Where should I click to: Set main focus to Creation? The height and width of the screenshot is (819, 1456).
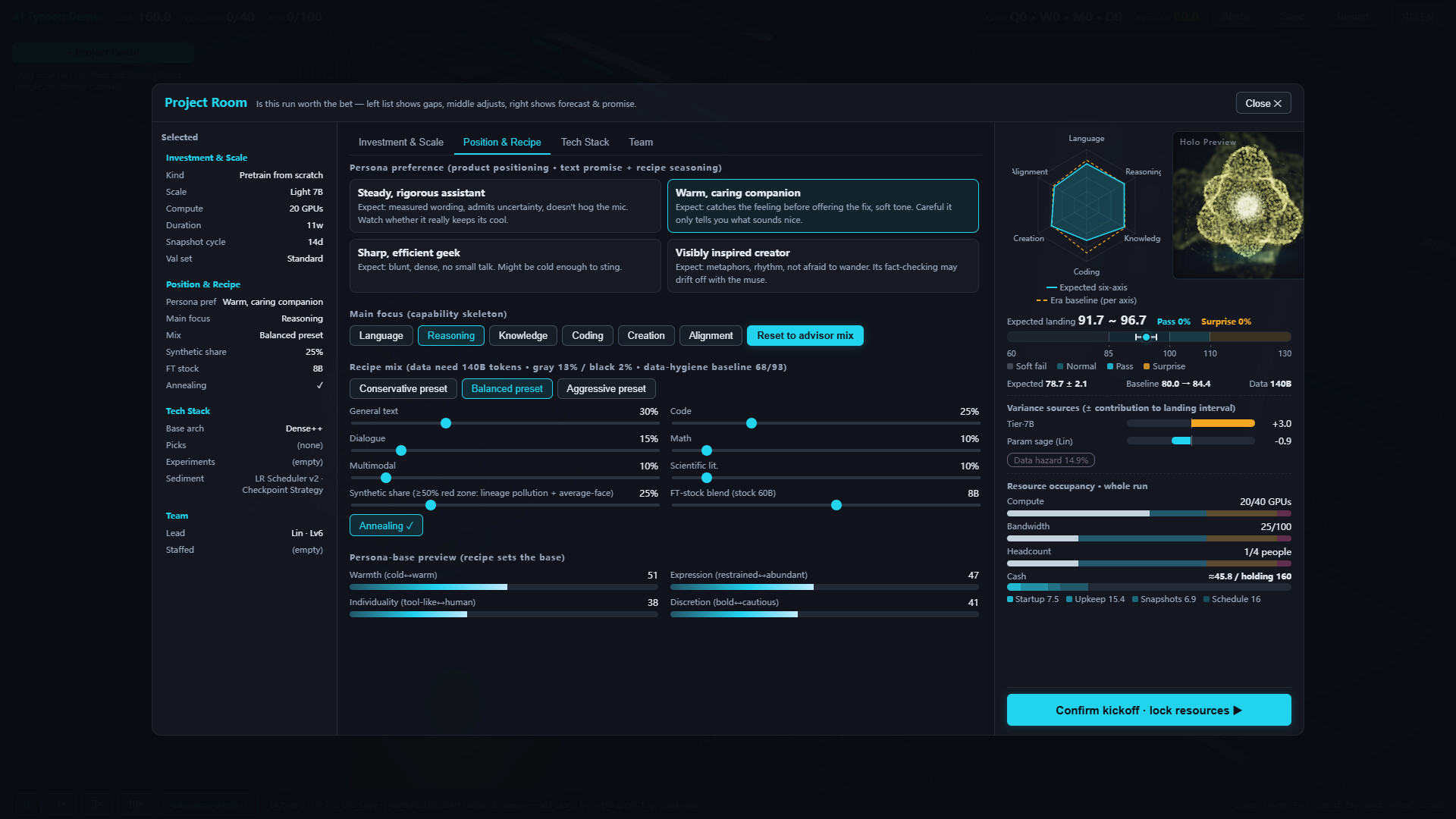646,335
